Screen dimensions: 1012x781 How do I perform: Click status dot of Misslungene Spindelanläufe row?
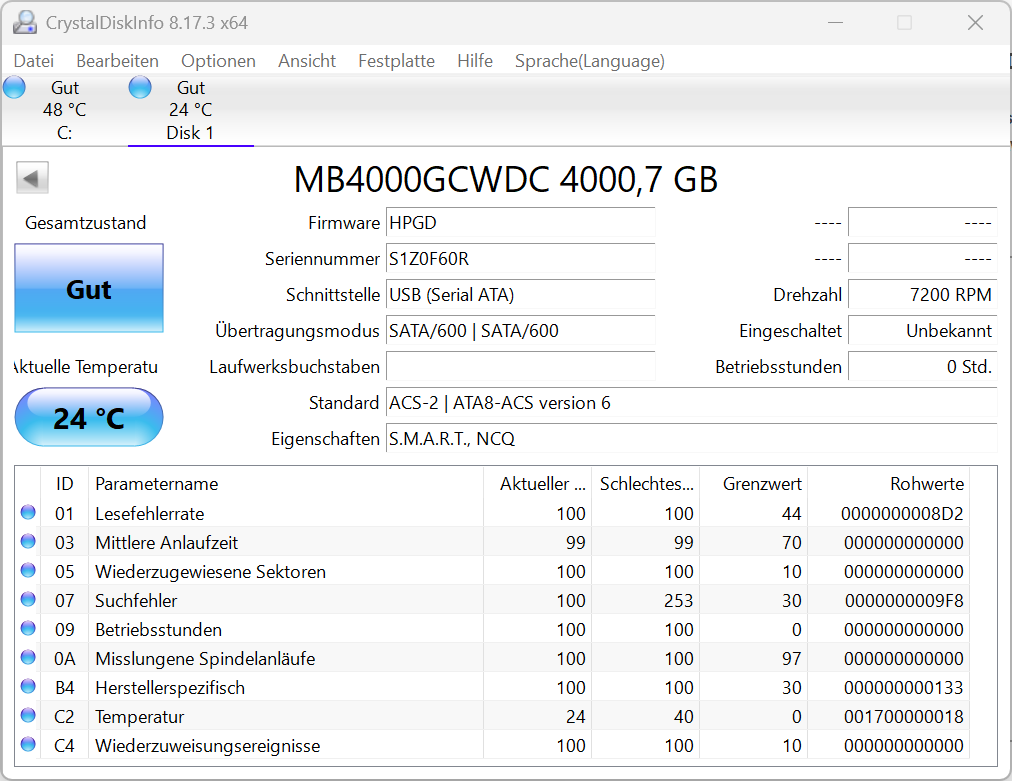click(x=28, y=658)
